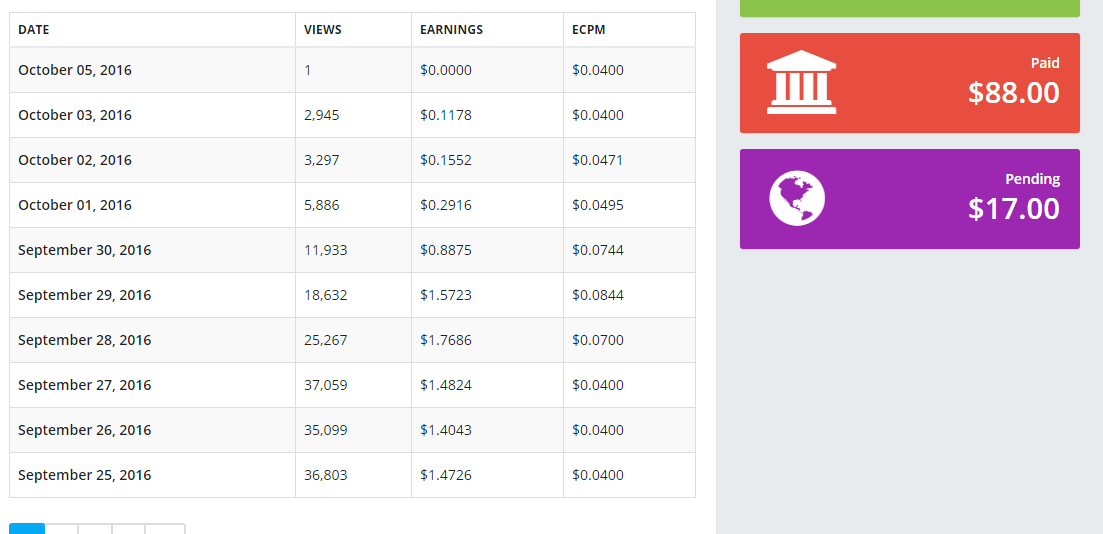The image size is (1103, 534).
Task: Click the 37,059 views cell
Action: click(x=326, y=385)
